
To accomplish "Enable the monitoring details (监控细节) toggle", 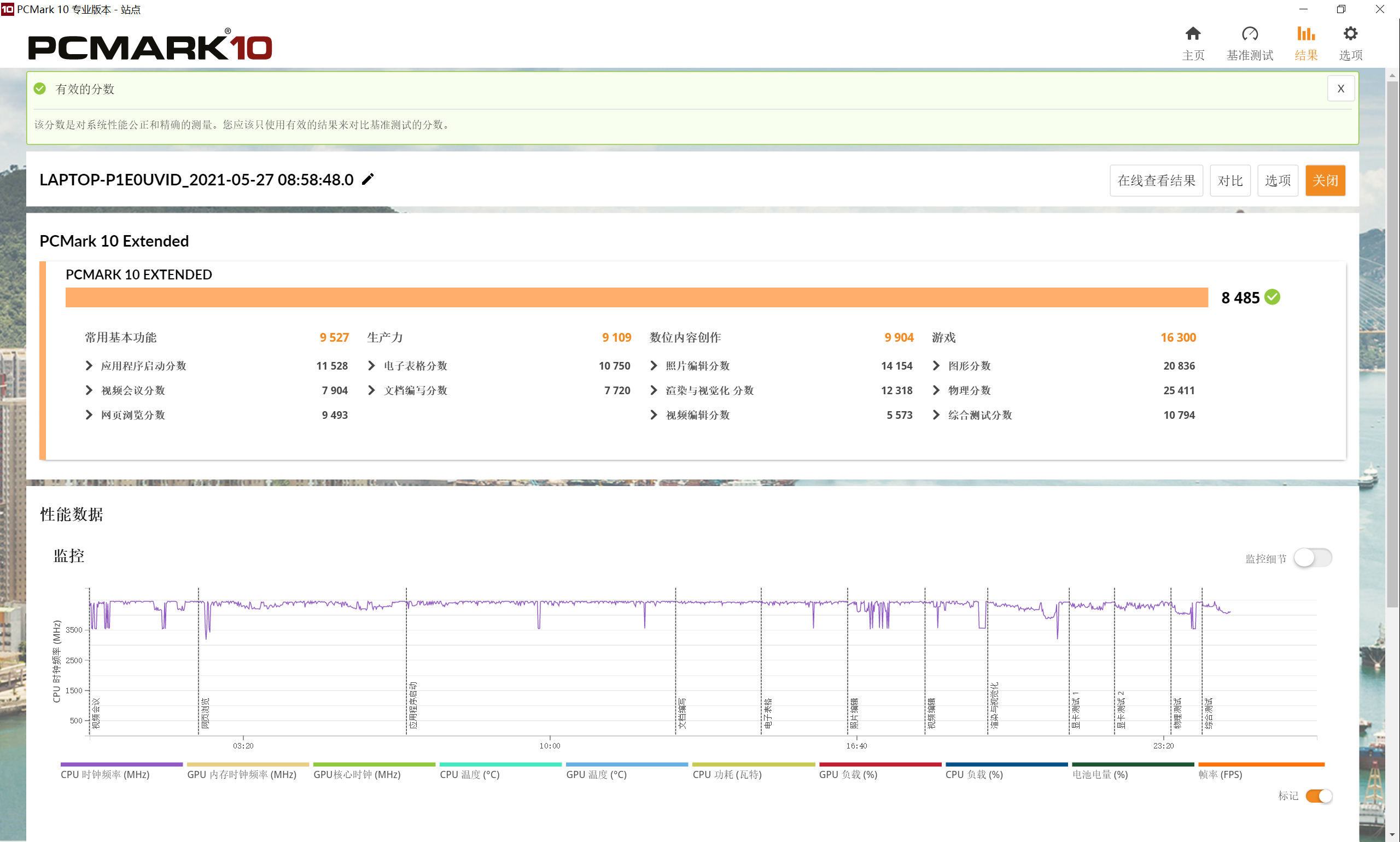I will (1312, 558).
